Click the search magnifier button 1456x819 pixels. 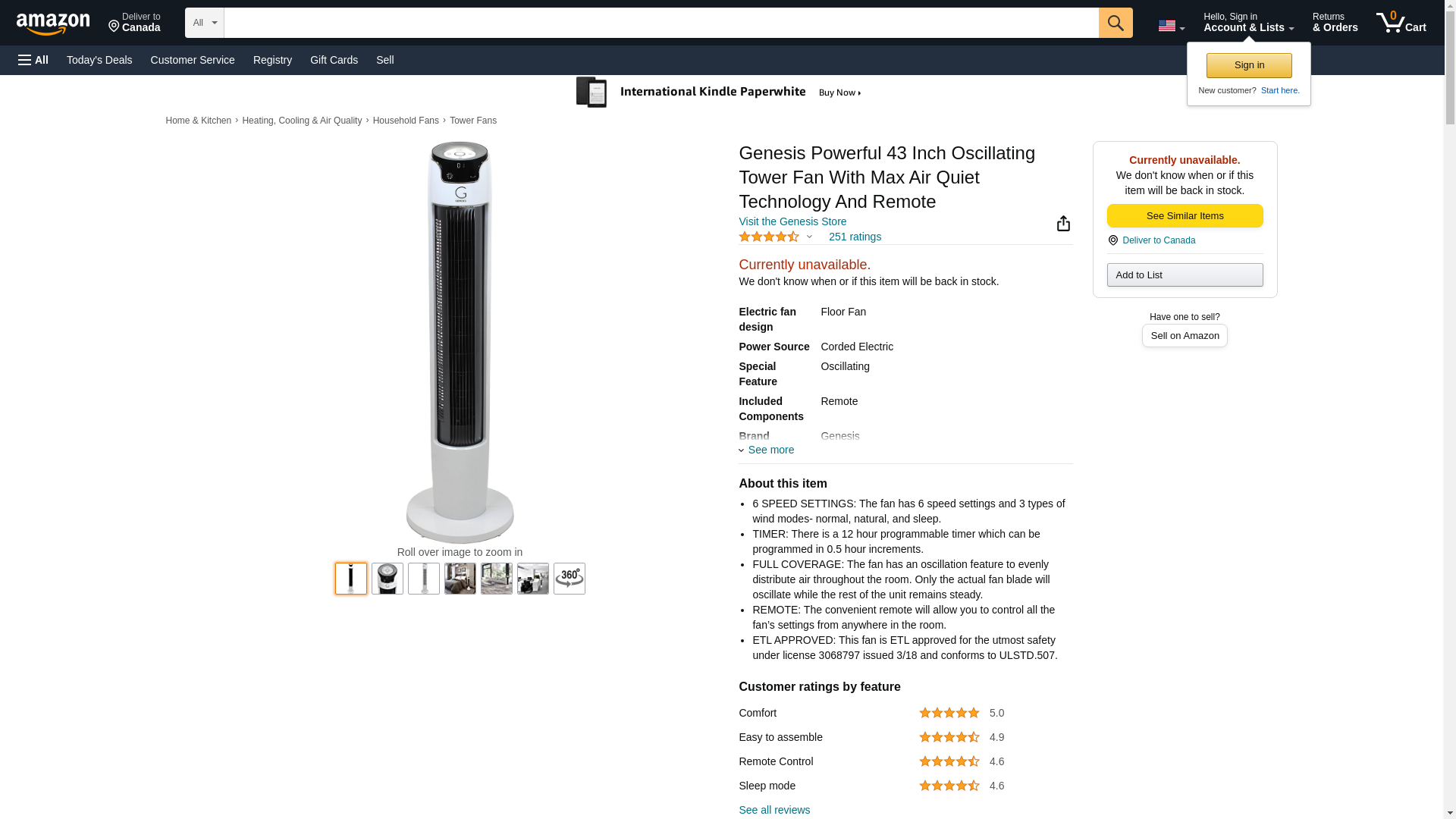click(x=1116, y=23)
